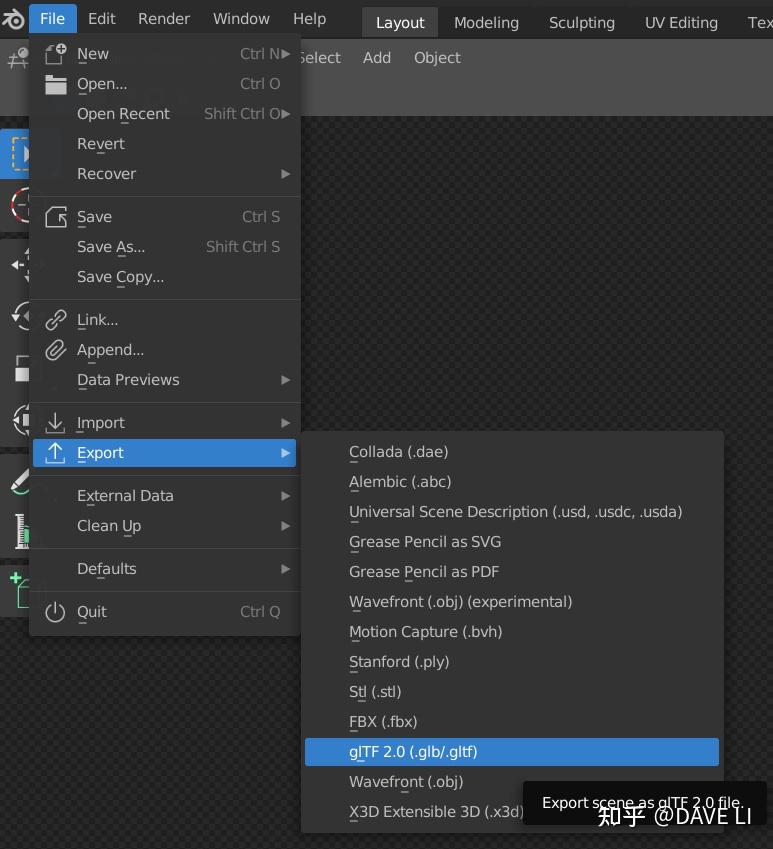Viewport: 773px width, 849px height.
Task: Click the New file icon
Action: 56,54
